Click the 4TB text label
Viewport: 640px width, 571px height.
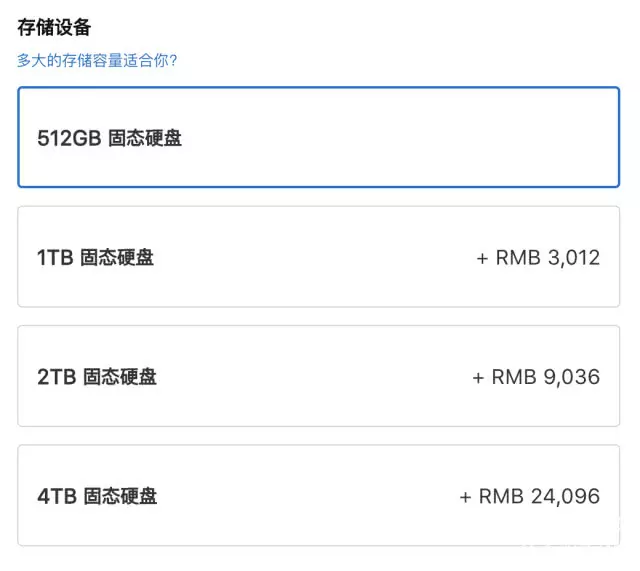tap(57, 496)
